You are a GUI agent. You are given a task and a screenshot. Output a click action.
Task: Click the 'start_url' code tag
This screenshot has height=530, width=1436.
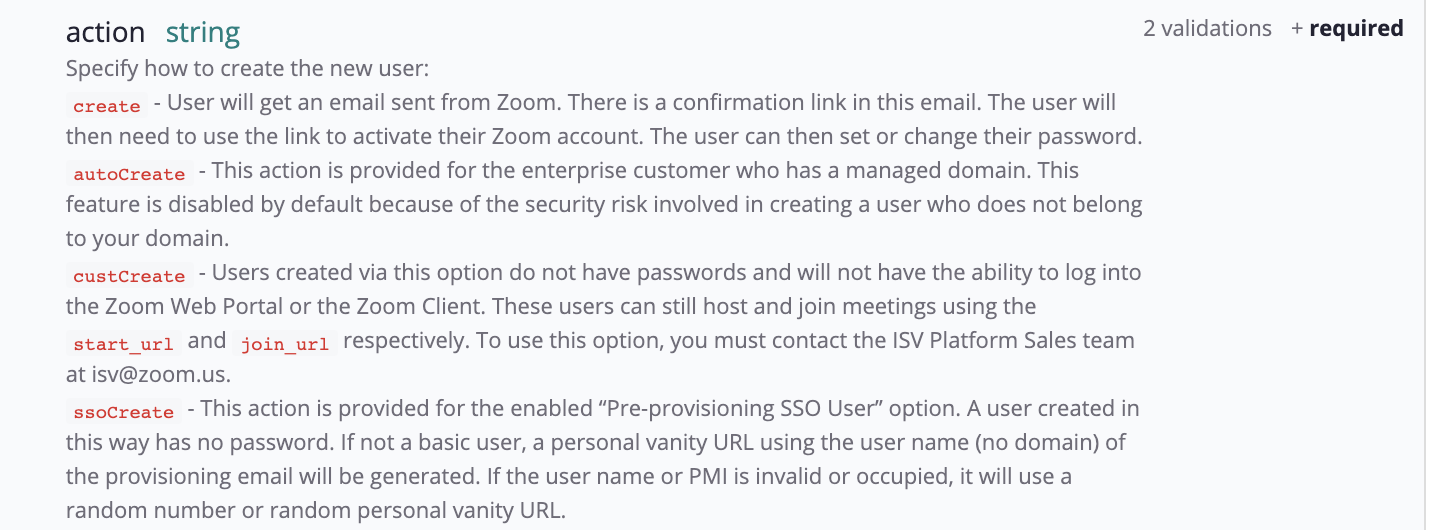[x=124, y=344]
